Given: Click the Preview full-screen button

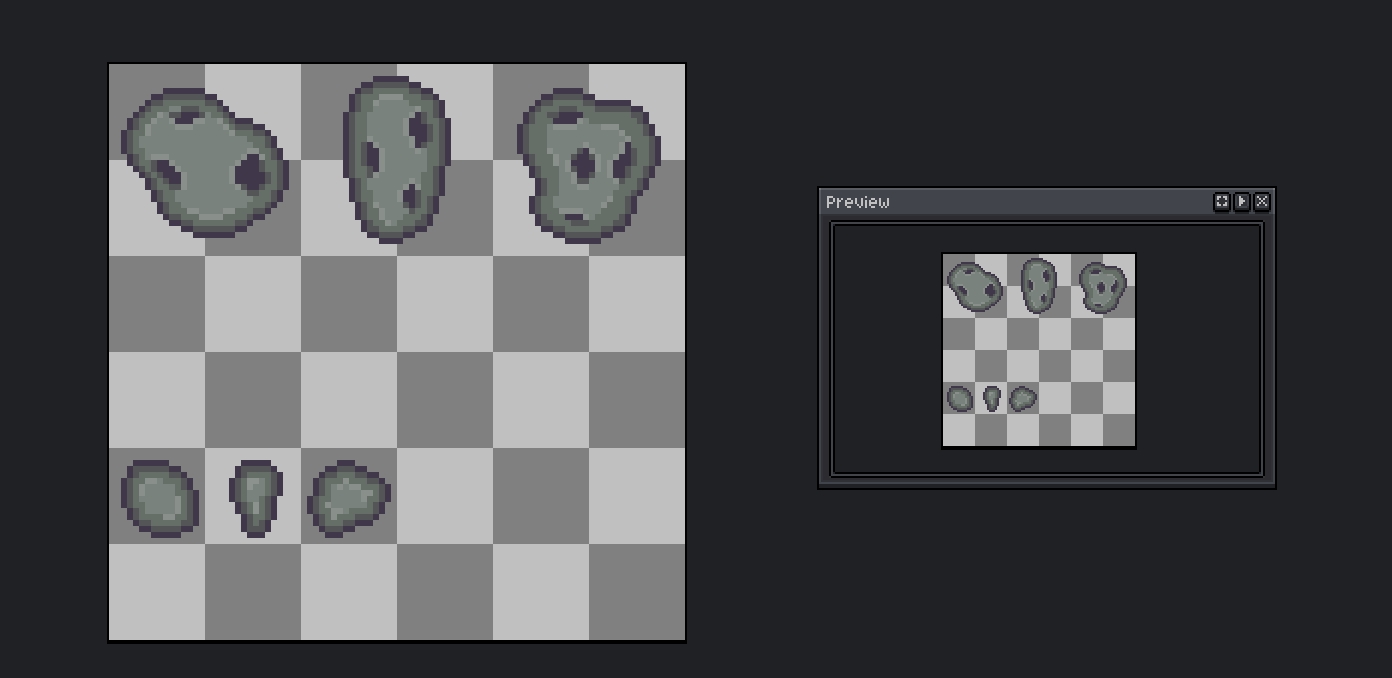Looking at the screenshot, I should pos(1221,202).
